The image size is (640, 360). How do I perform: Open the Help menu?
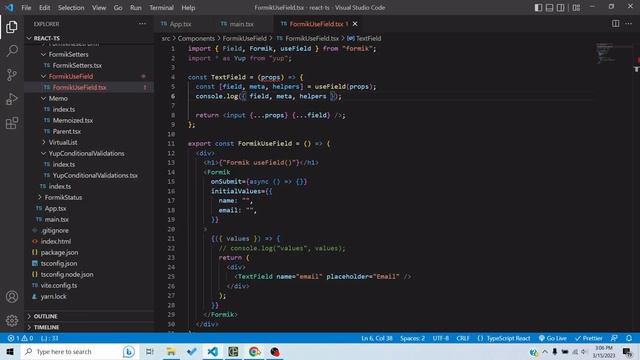(188, 8)
